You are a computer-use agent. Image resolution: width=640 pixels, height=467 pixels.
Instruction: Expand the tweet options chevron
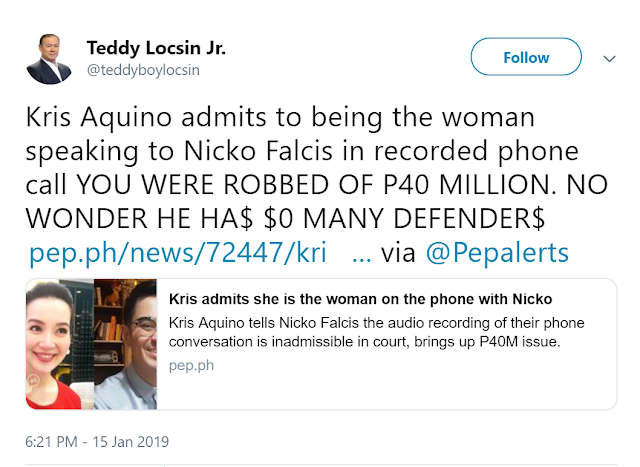(609, 59)
